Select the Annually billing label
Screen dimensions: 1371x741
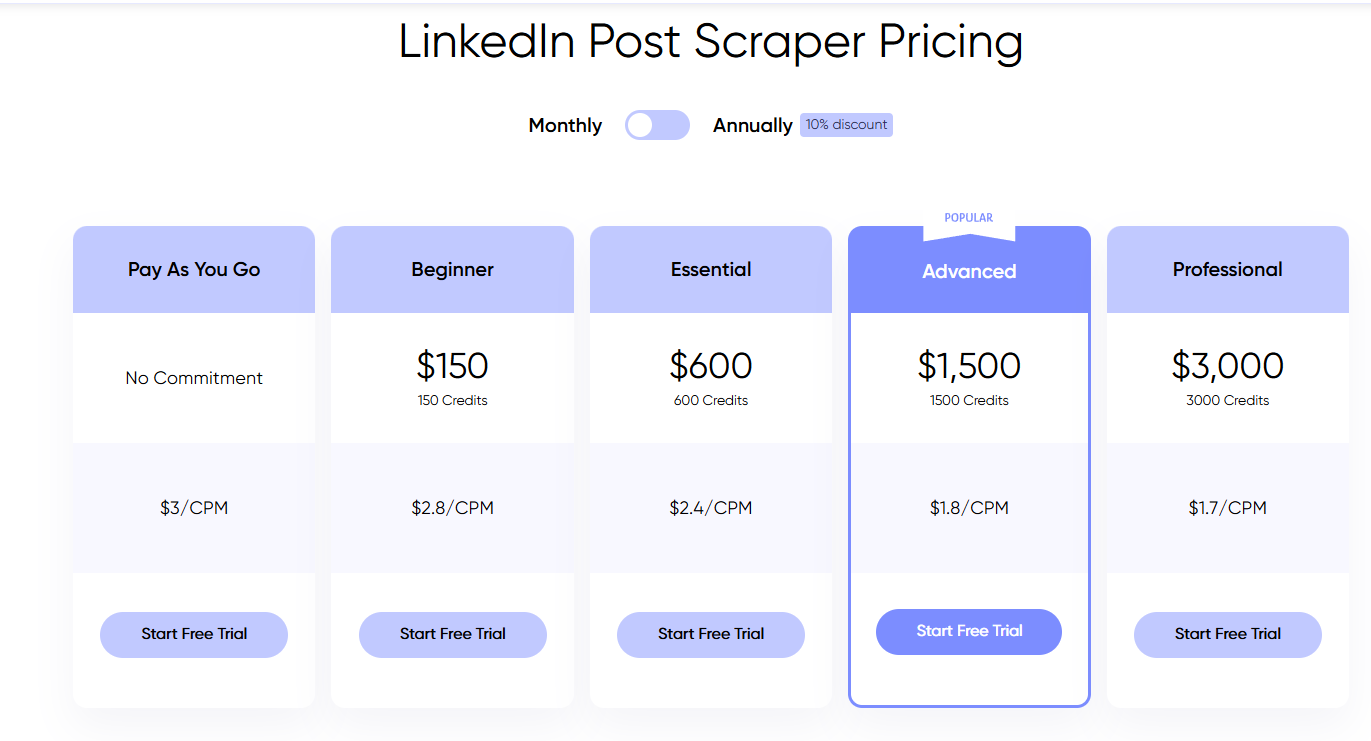coord(752,125)
